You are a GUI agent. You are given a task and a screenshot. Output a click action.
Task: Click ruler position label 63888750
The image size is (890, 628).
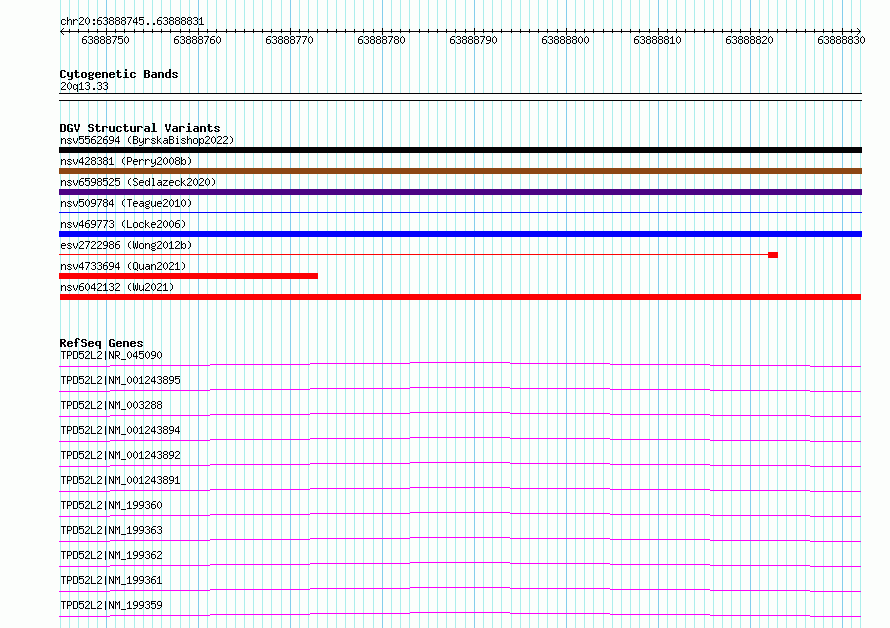(106, 40)
